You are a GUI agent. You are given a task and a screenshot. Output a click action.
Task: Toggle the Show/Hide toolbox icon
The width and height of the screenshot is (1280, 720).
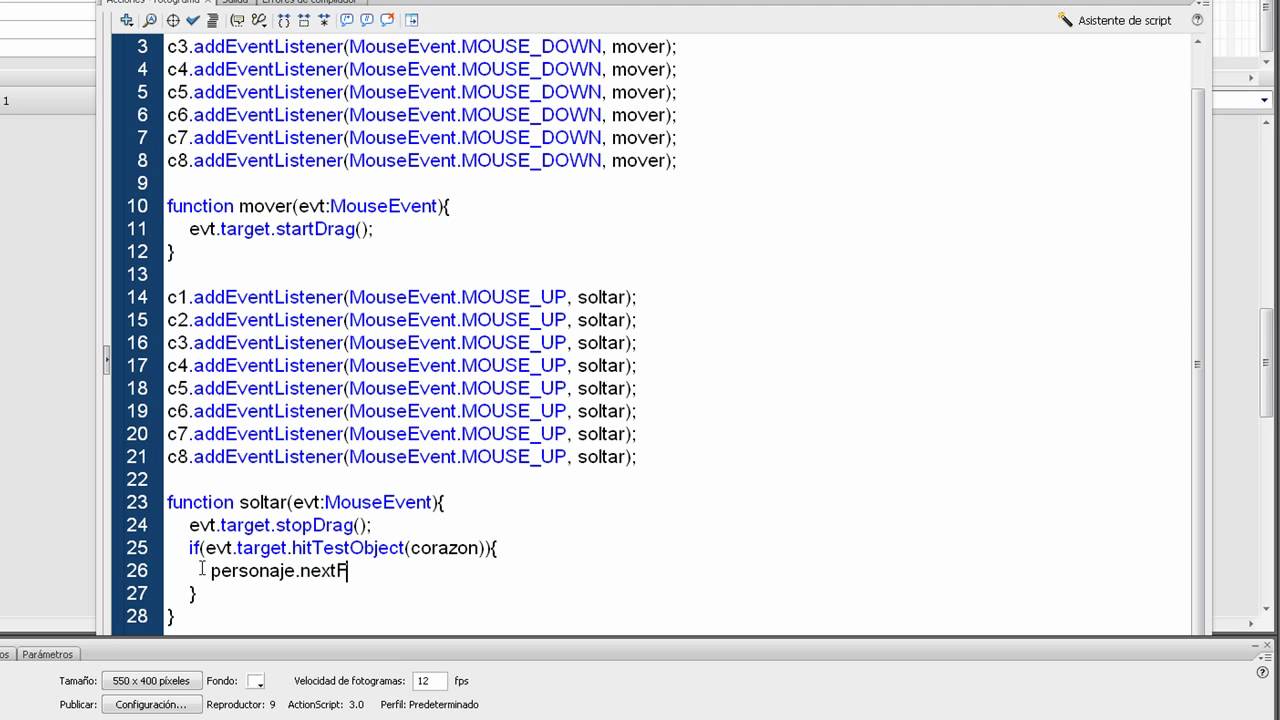[x=412, y=20]
